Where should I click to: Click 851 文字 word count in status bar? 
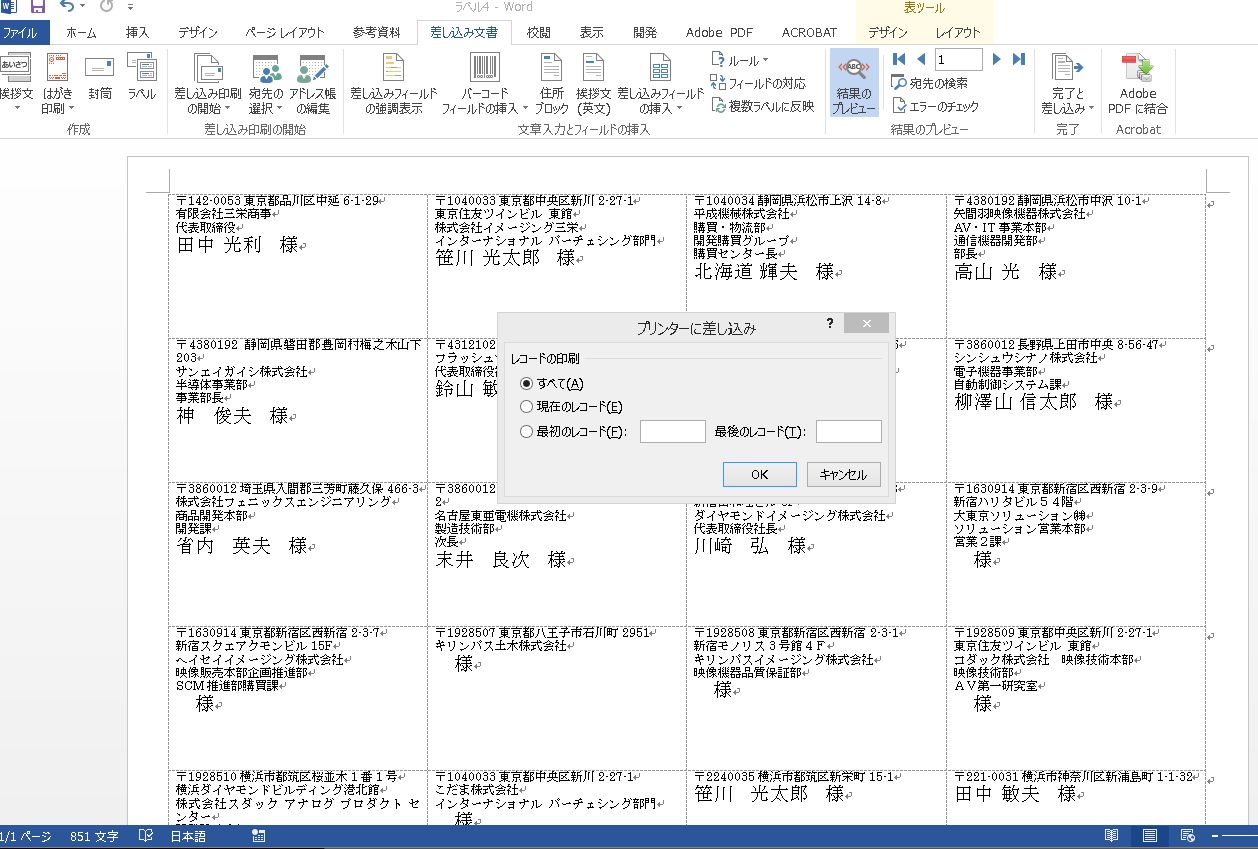click(x=94, y=836)
